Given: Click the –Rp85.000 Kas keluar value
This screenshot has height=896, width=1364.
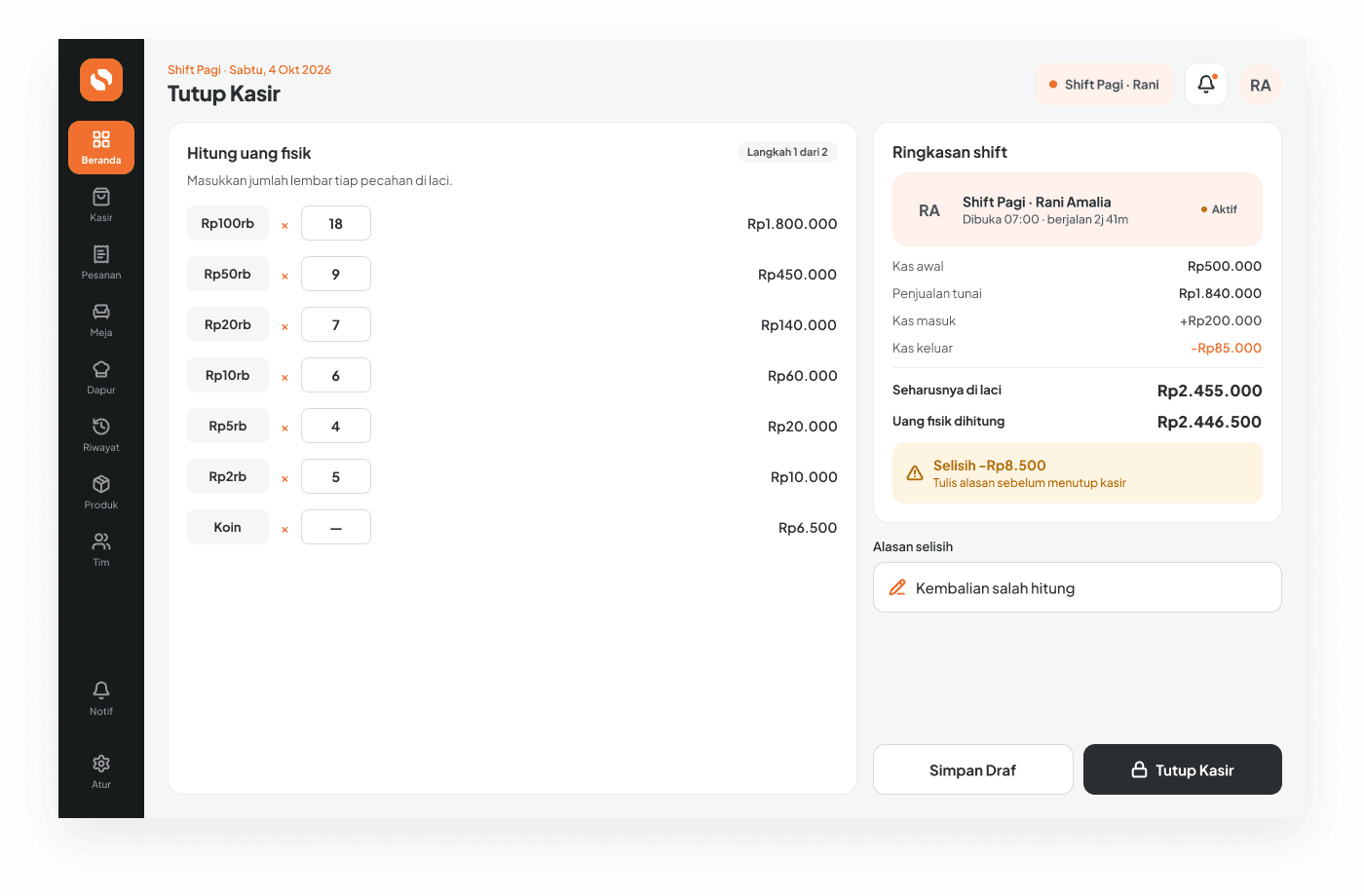Looking at the screenshot, I should tap(1227, 348).
